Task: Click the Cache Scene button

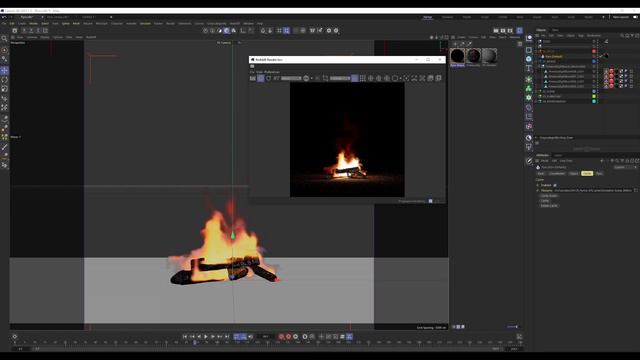Action: tap(549, 196)
